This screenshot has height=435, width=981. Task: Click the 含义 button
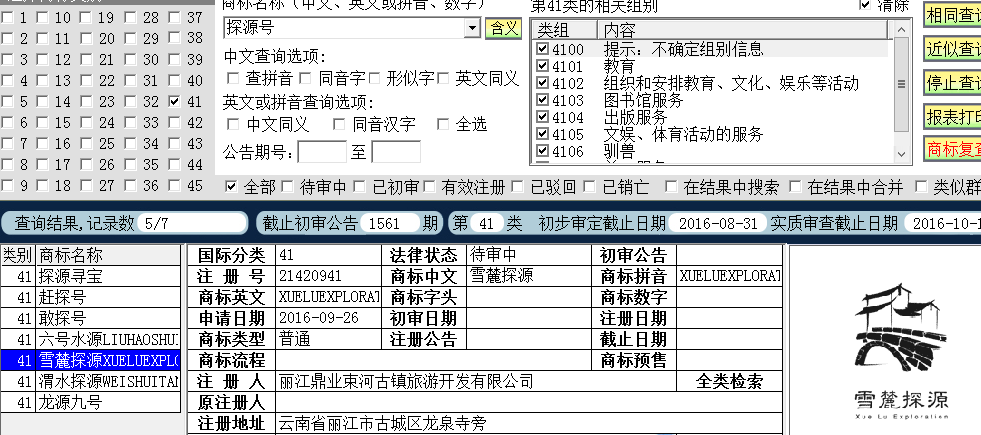click(x=503, y=28)
